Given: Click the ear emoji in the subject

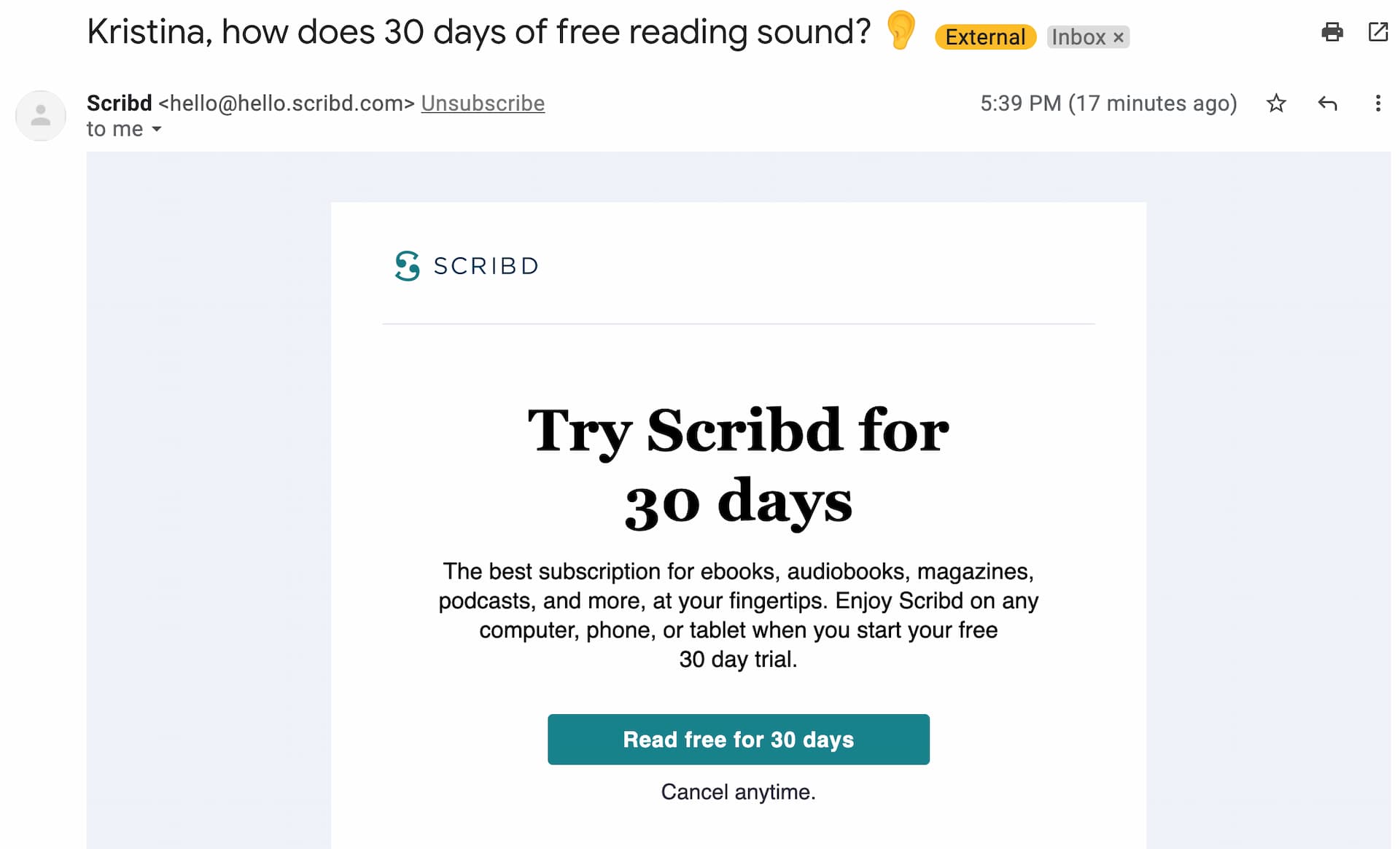Looking at the screenshot, I should [x=901, y=31].
